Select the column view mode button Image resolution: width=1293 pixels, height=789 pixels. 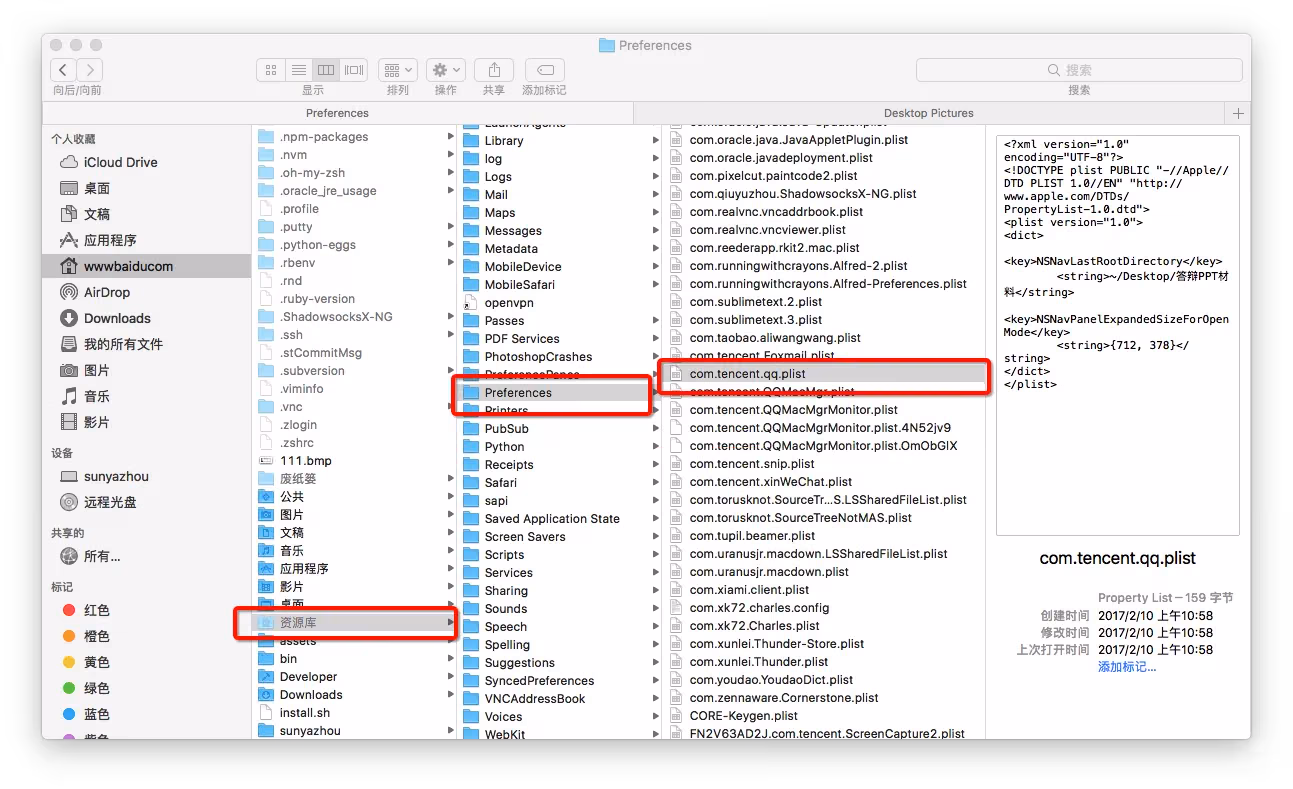pos(325,70)
